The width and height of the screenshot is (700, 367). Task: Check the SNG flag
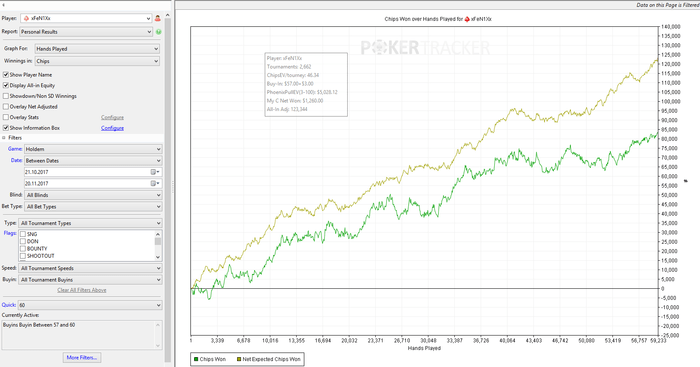(x=23, y=234)
